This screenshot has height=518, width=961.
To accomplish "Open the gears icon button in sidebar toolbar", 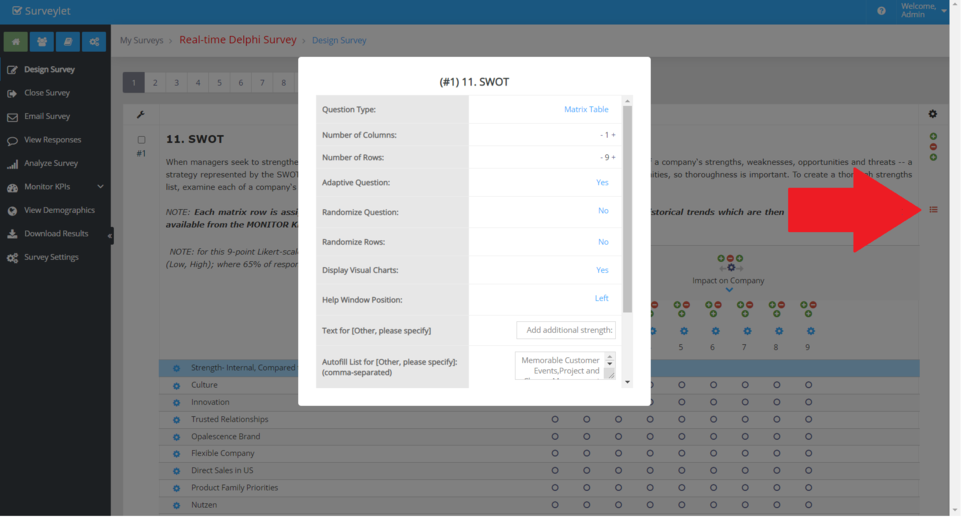I will [94, 41].
